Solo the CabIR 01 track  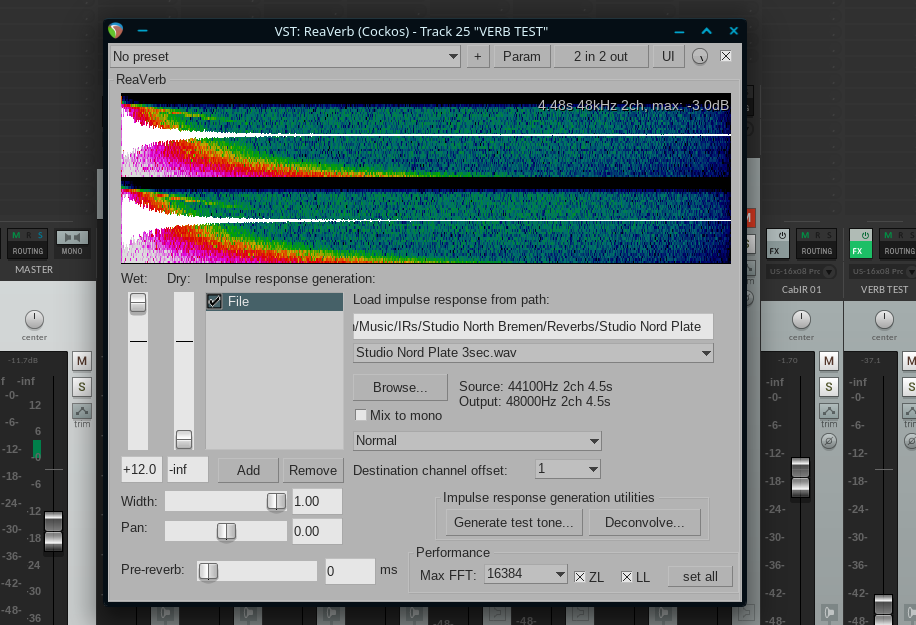point(828,387)
